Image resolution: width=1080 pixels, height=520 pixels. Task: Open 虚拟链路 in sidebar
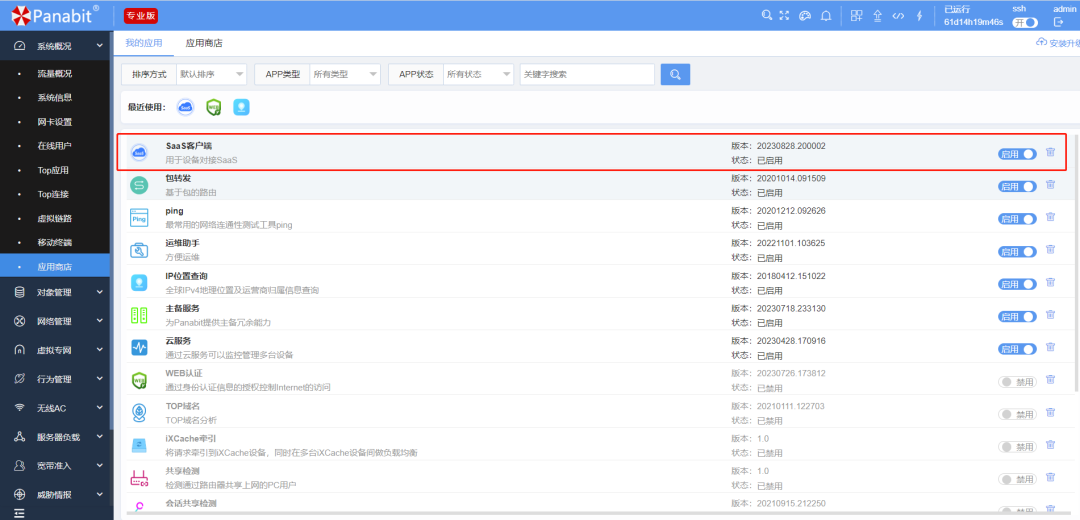point(55,218)
